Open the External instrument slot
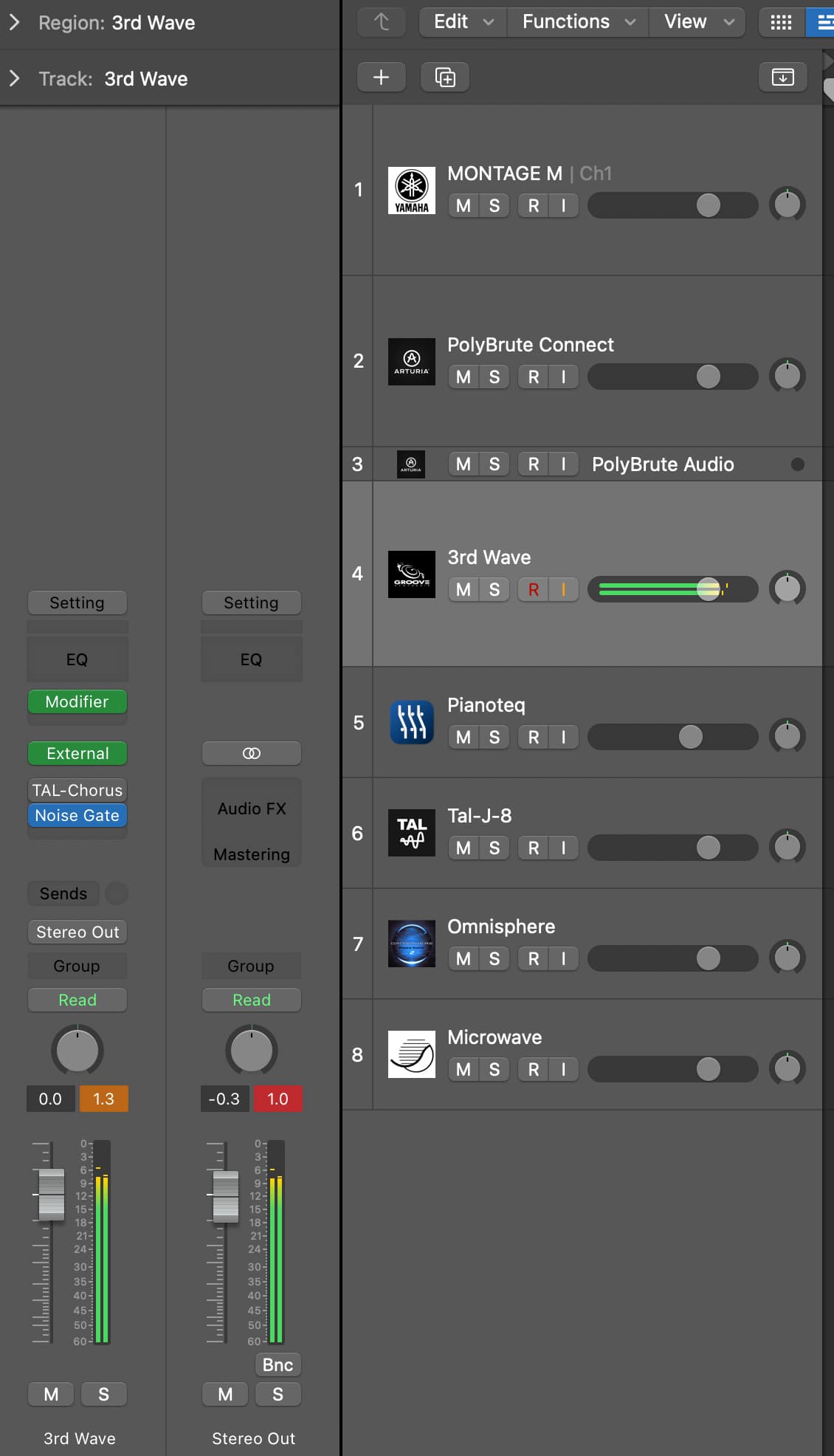This screenshot has height=1456, width=834. coord(77,753)
